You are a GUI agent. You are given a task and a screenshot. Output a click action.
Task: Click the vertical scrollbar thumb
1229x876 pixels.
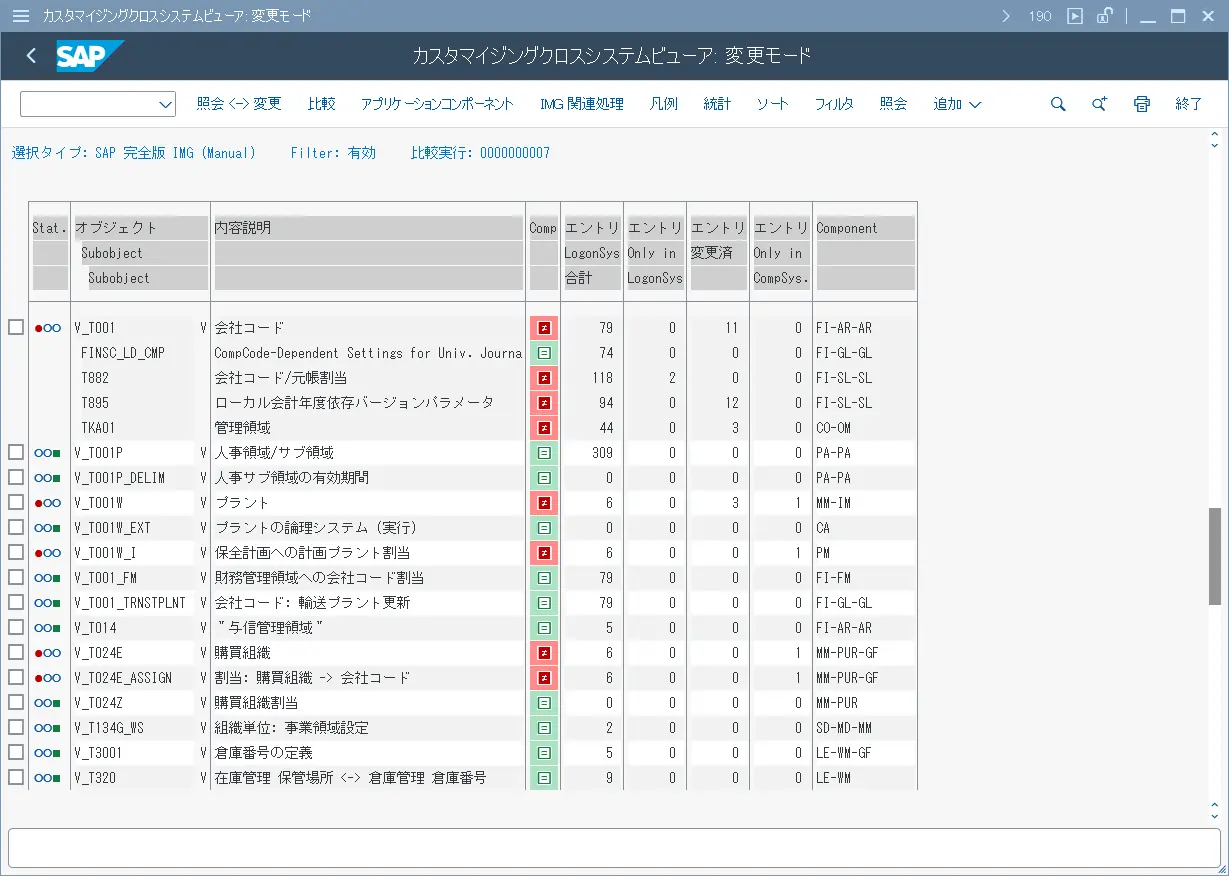click(1215, 556)
